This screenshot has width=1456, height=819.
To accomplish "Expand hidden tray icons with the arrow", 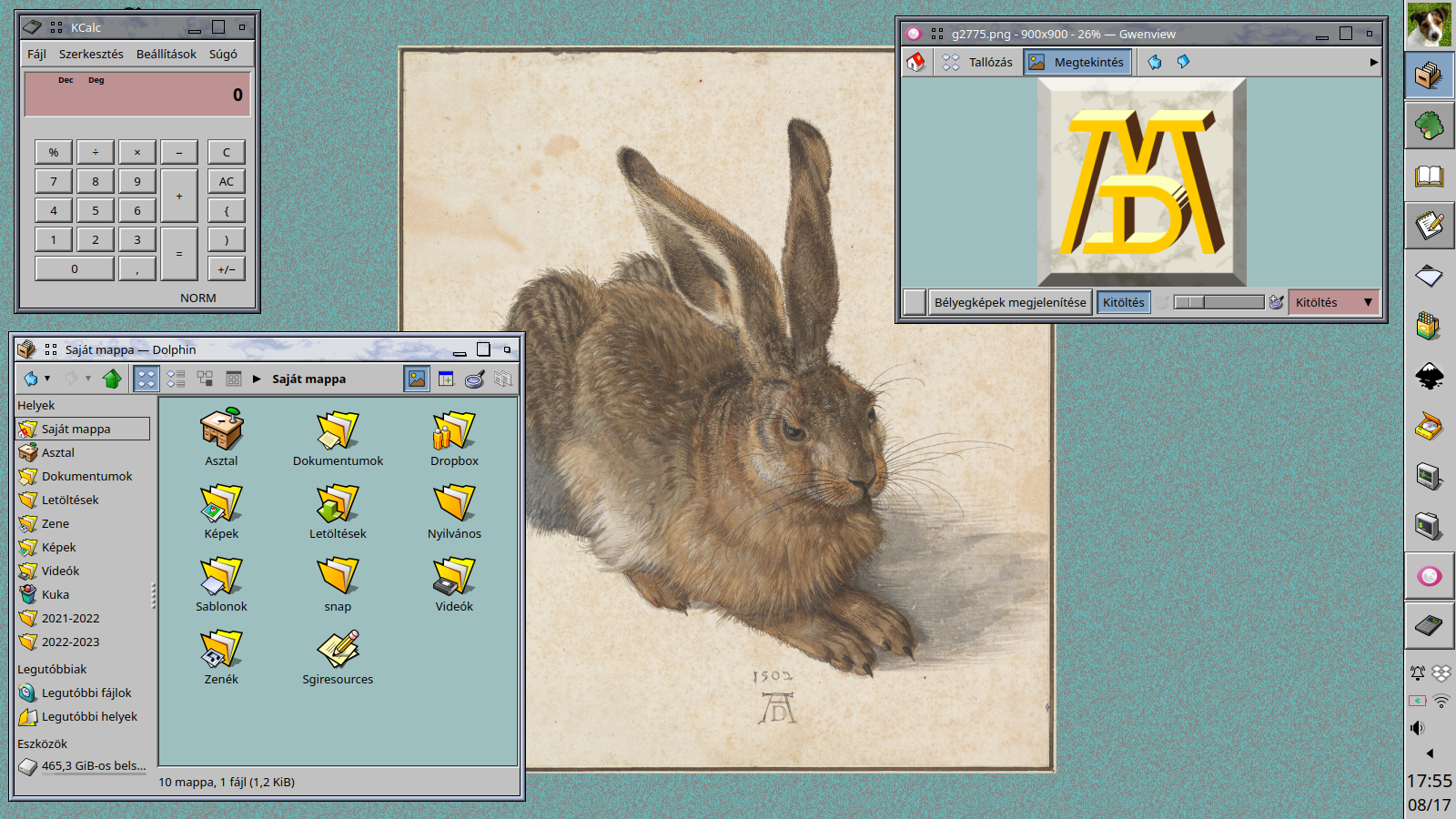I will (1430, 753).
